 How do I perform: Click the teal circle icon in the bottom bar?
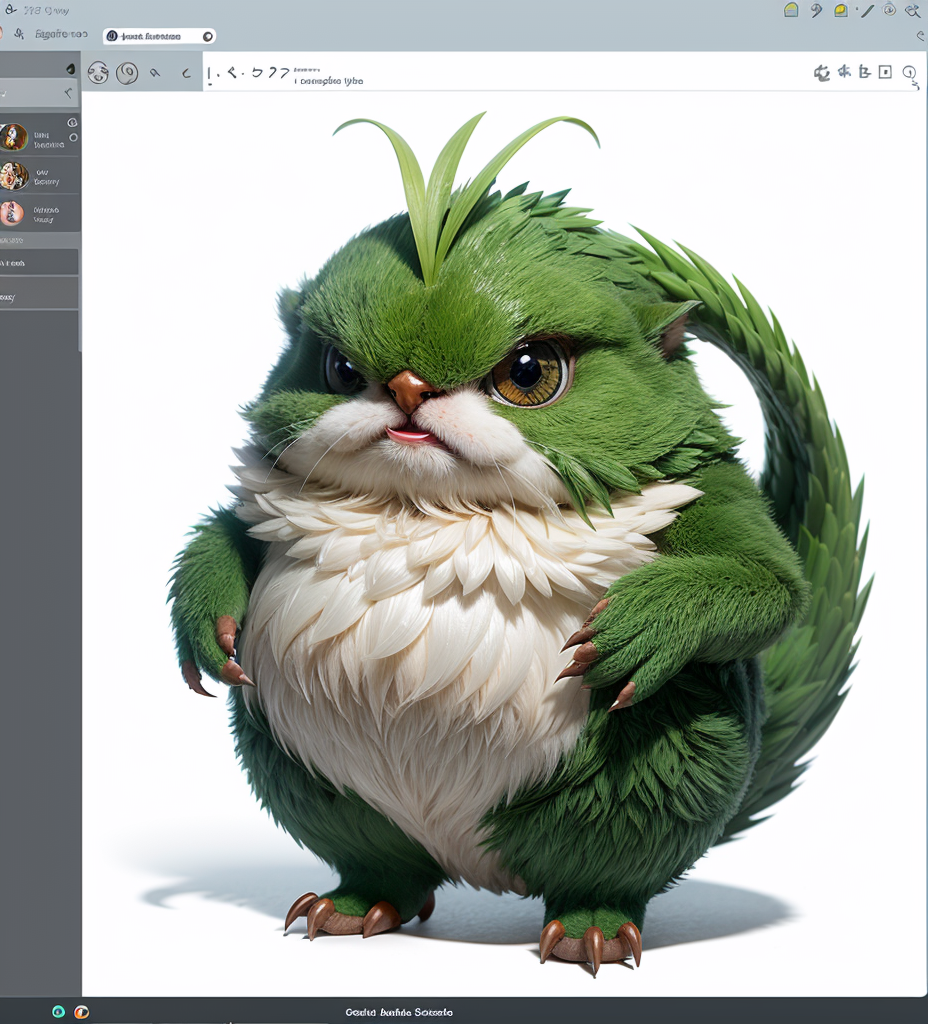click(x=59, y=1012)
